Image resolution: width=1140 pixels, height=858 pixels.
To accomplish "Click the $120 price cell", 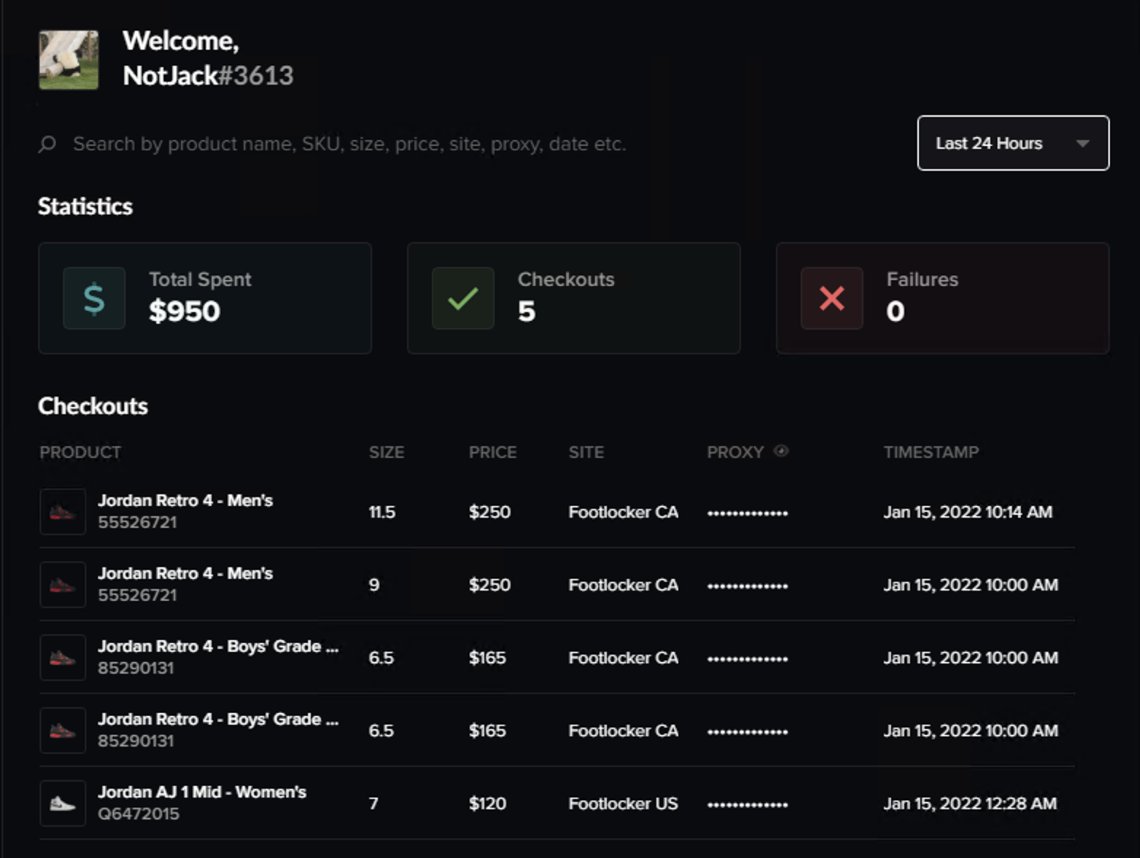I will (487, 803).
